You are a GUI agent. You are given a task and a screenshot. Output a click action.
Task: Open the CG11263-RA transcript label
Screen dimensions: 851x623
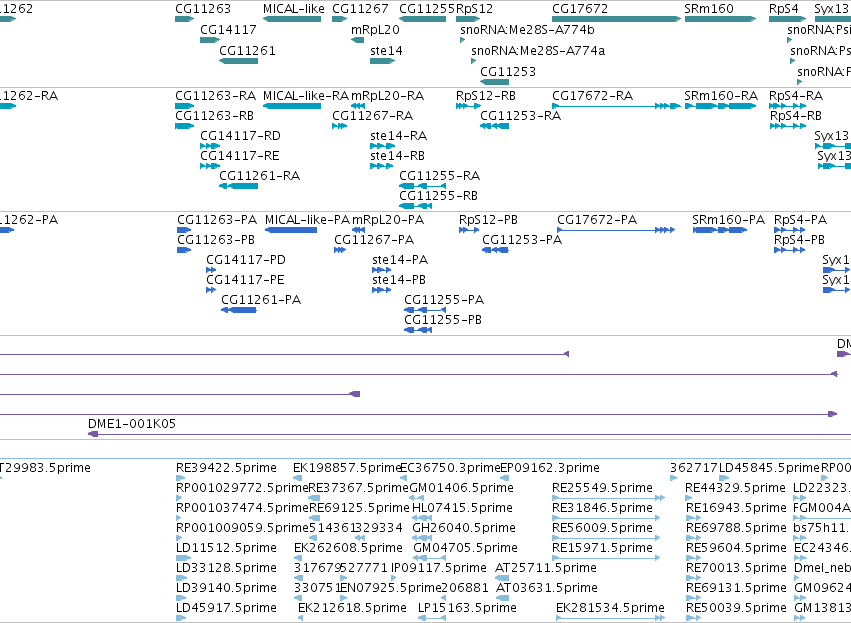[x=215, y=96]
